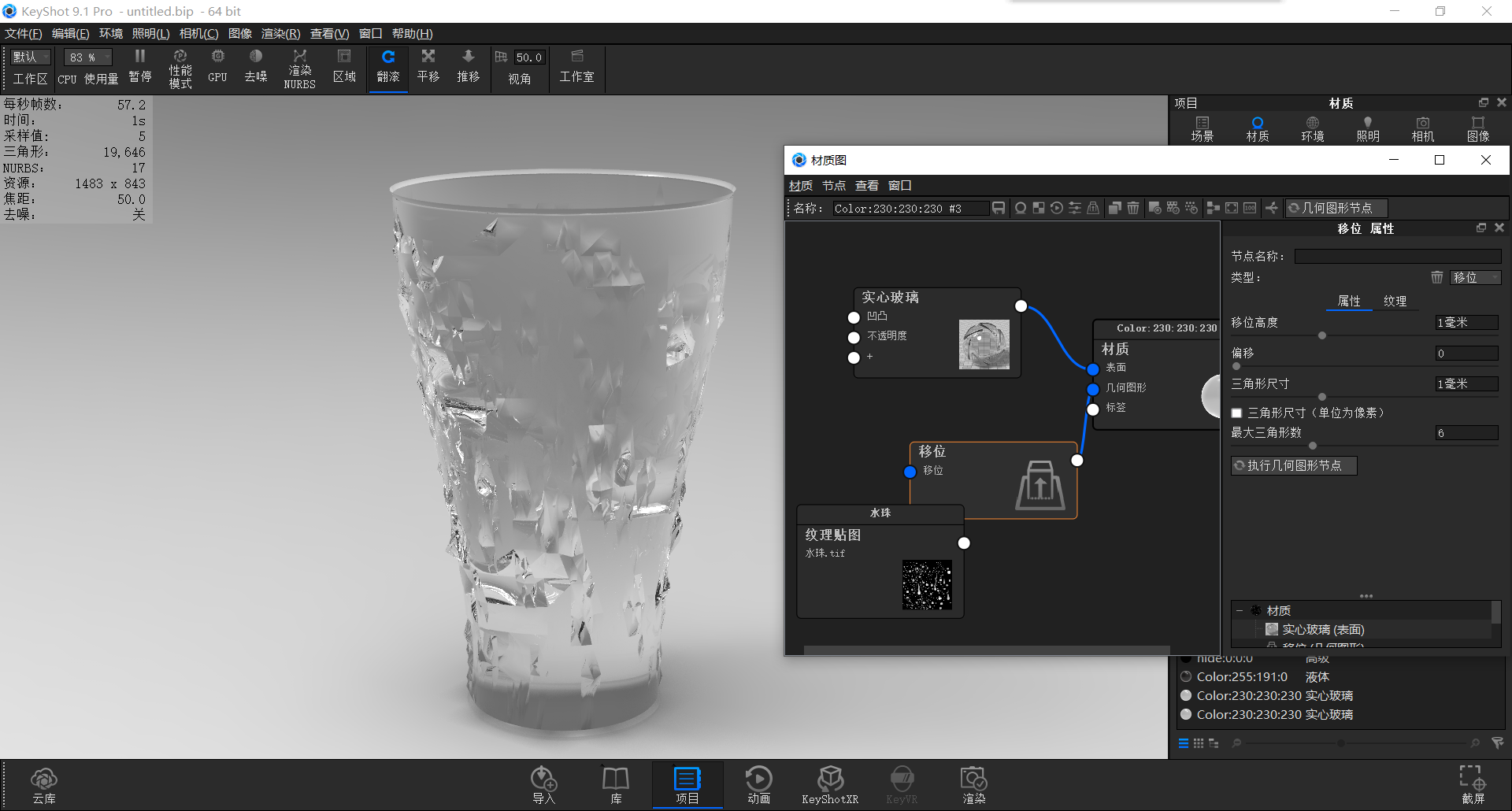Launch KeyShotXR from the bottom toolbar
The height and width of the screenshot is (811, 1512).
(x=830, y=783)
